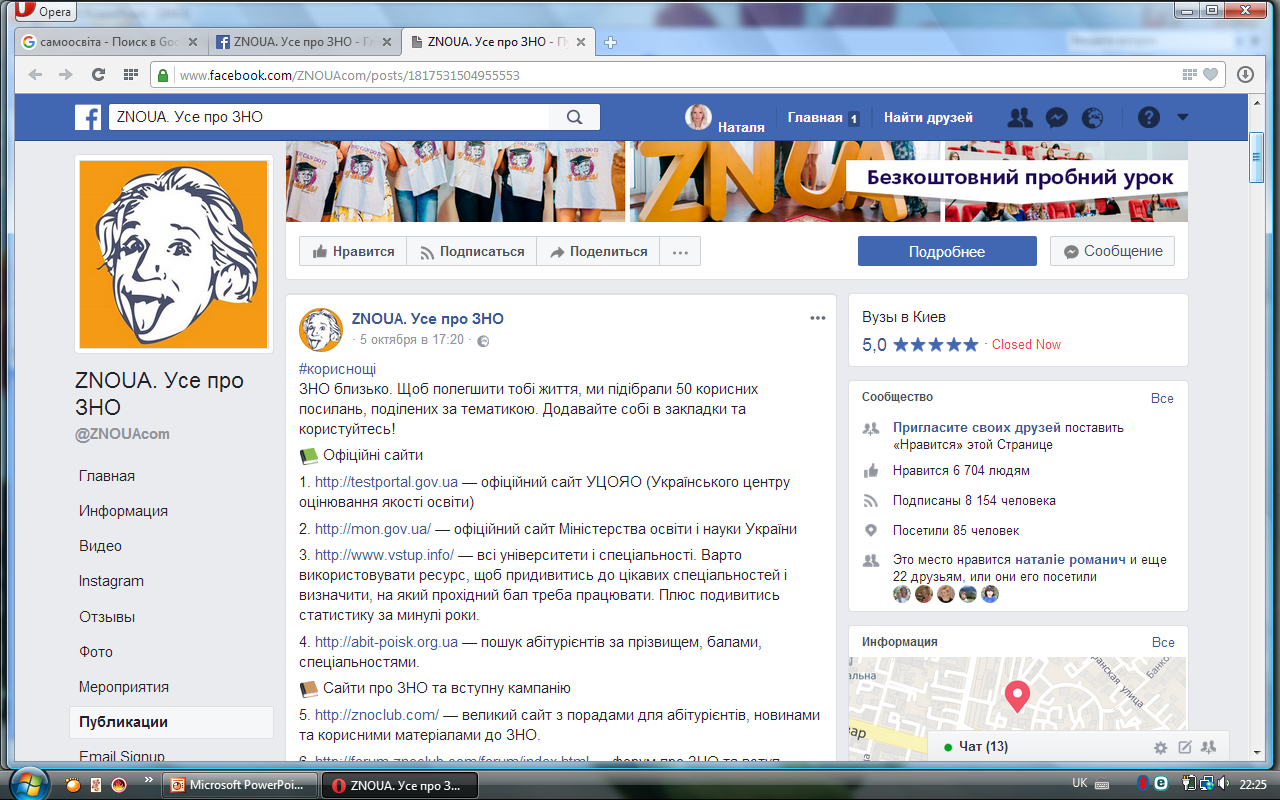Image resolution: width=1280 pixels, height=800 pixels.
Task: Open the page more options ellipsis button
Action: coord(680,251)
